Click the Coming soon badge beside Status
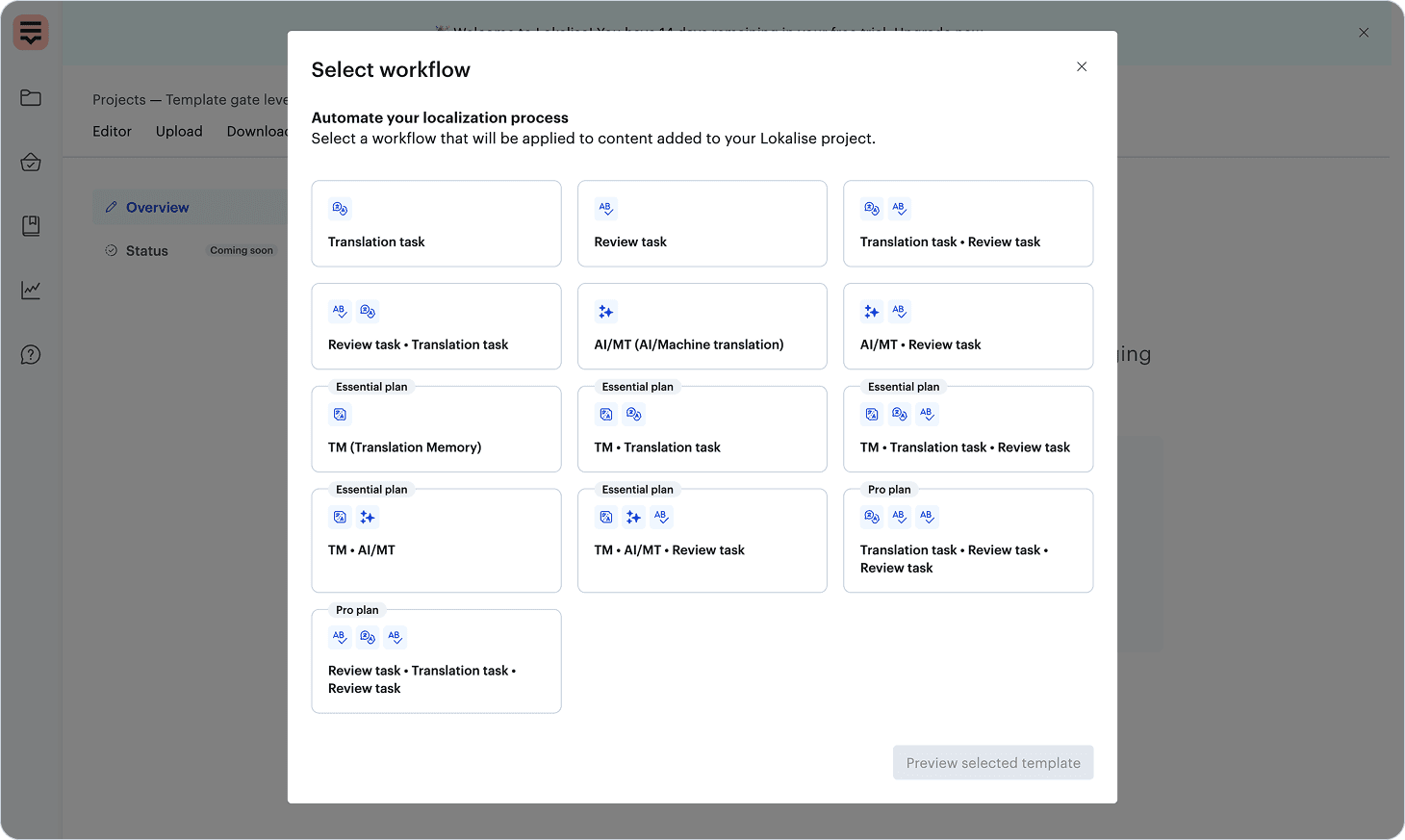This screenshot has width=1405, height=840. click(x=242, y=250)
